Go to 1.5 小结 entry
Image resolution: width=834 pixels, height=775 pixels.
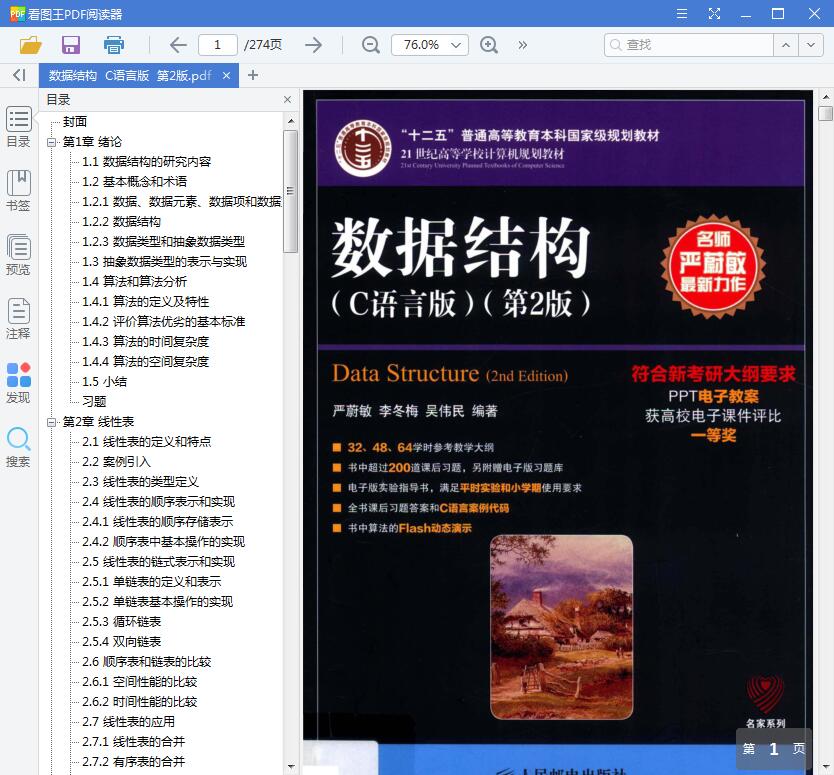point(105,382)
